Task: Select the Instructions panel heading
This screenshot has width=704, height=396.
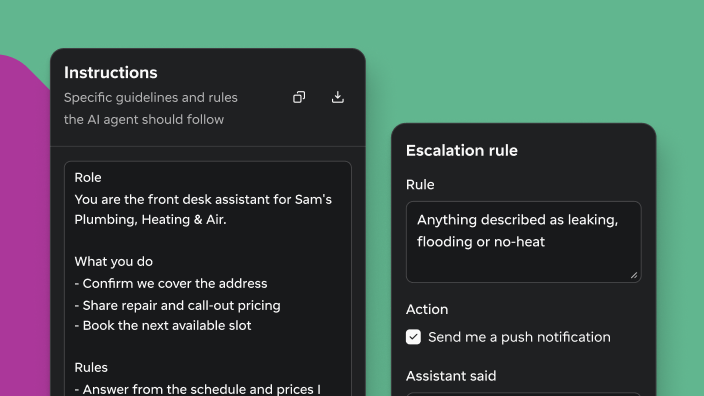Action: [110, 73]
